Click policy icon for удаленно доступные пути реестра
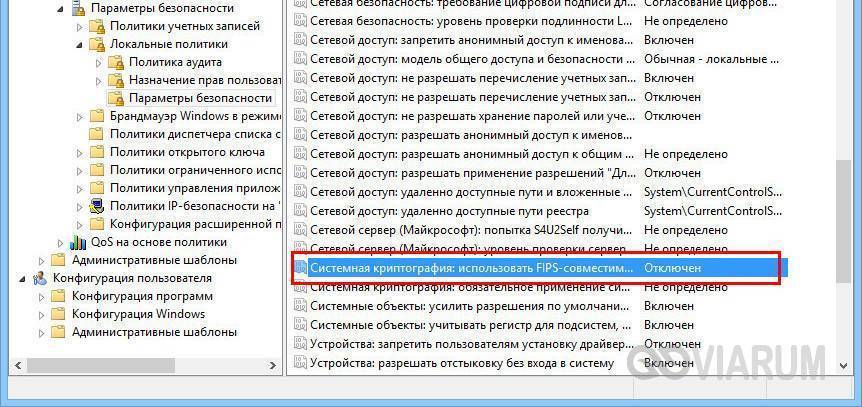The width and height of the screenshot is (862, 407). click(x=300, y=211)
